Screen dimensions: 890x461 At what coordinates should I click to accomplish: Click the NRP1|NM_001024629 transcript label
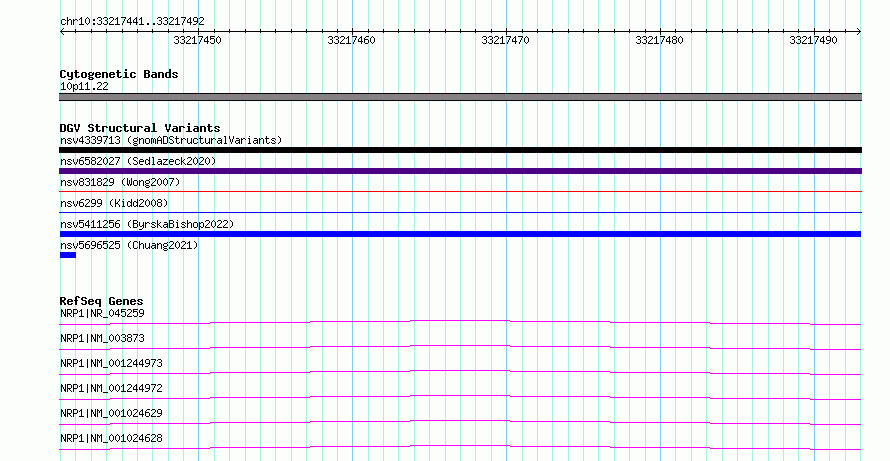(111, 413)
